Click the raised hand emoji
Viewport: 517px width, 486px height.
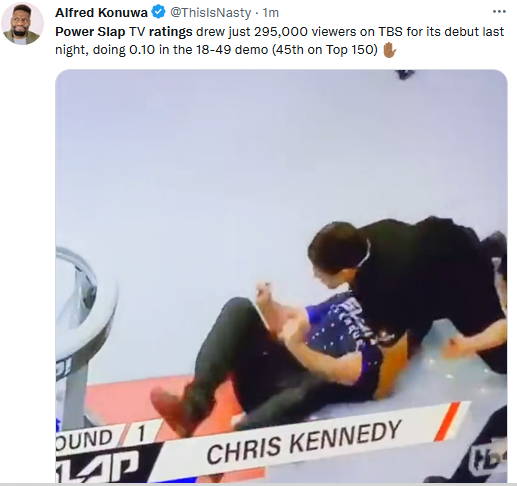(x=389, y=50)
